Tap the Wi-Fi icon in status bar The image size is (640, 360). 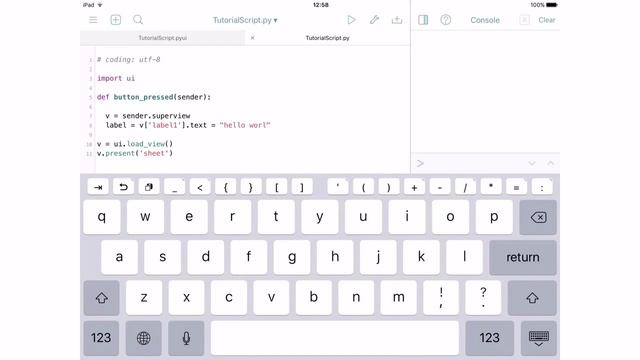point(100,5)
